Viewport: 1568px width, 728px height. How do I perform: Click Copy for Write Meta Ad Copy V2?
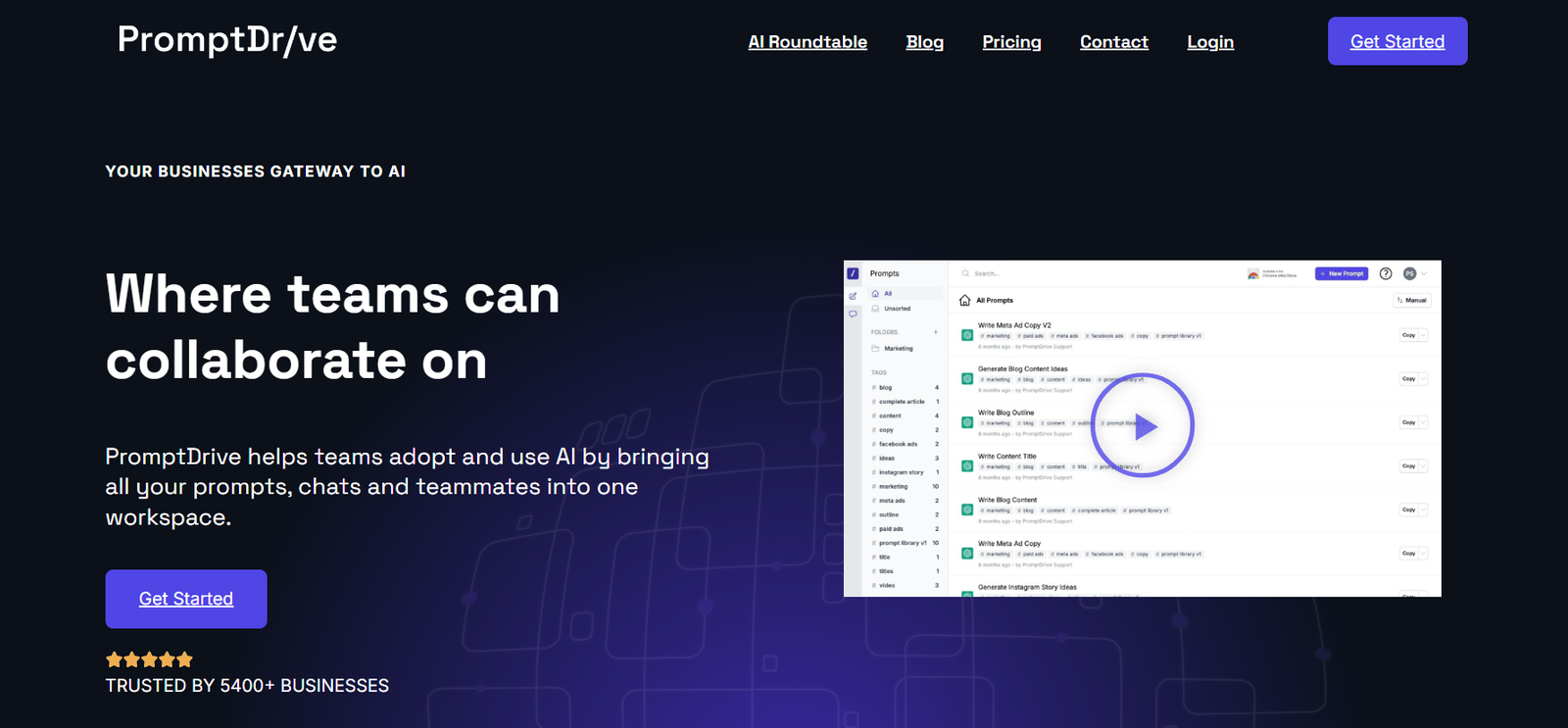pyautogui.click(x=1408, y=335)
